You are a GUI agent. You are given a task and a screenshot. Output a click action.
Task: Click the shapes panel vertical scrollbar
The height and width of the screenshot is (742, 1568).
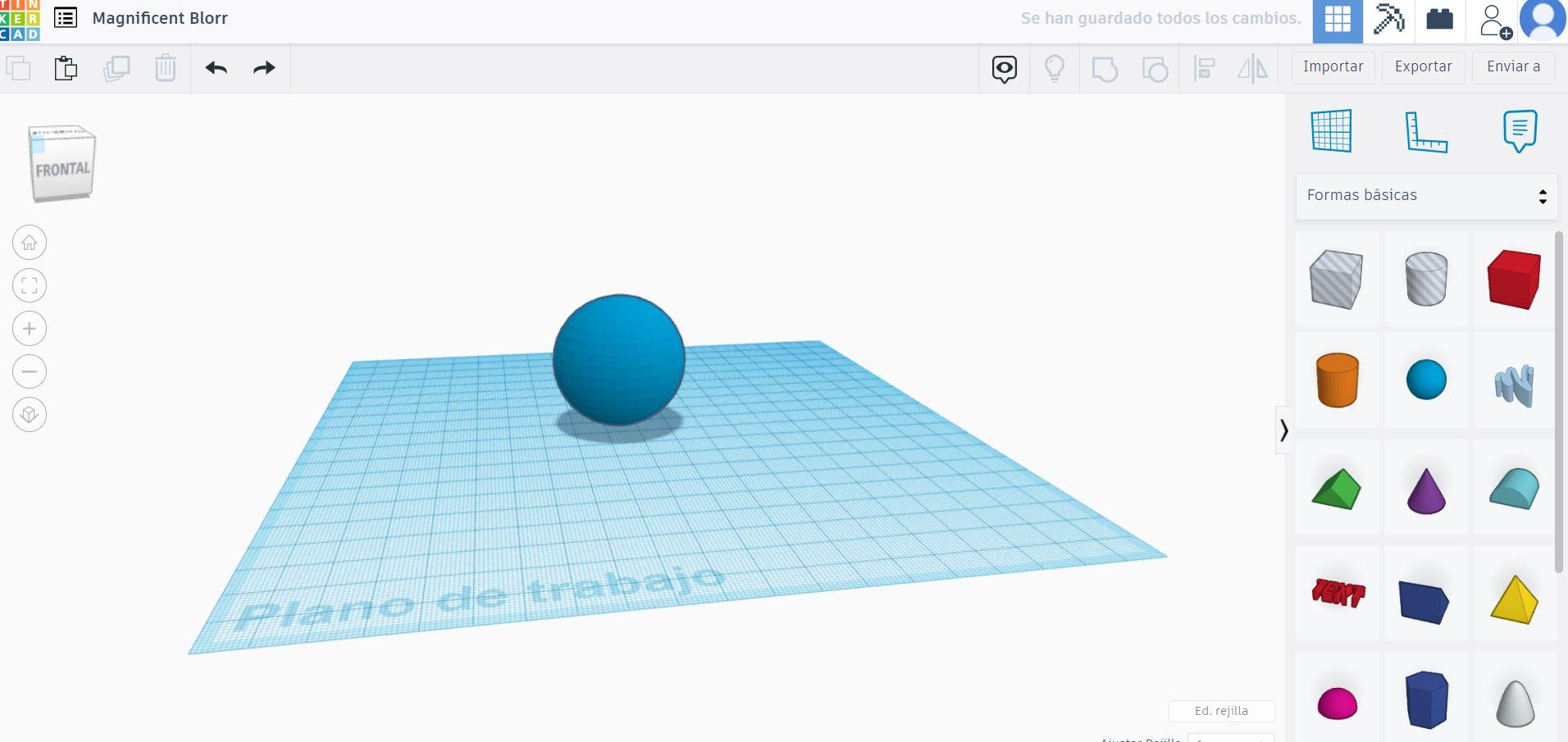pyautogui.click(x=1560, y=402)
